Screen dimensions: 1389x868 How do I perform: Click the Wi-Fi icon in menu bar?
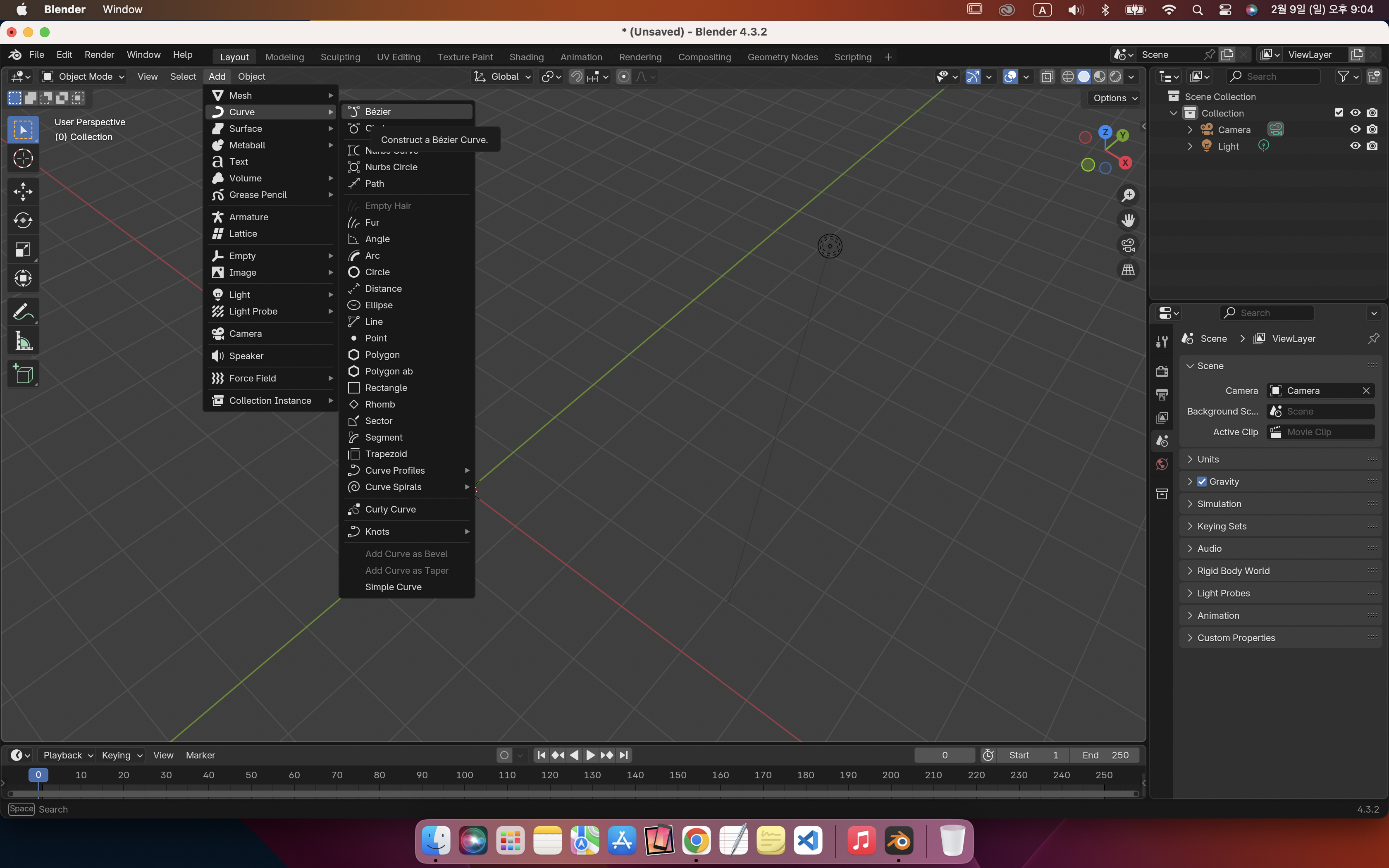tap(1169, 10)
